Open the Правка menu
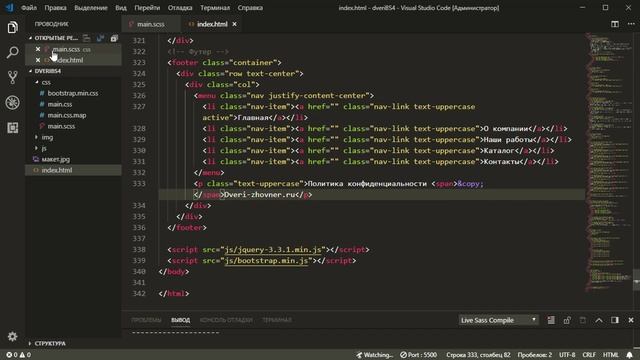This screenshot has height=360, width=640. click(x=56, y=8)
